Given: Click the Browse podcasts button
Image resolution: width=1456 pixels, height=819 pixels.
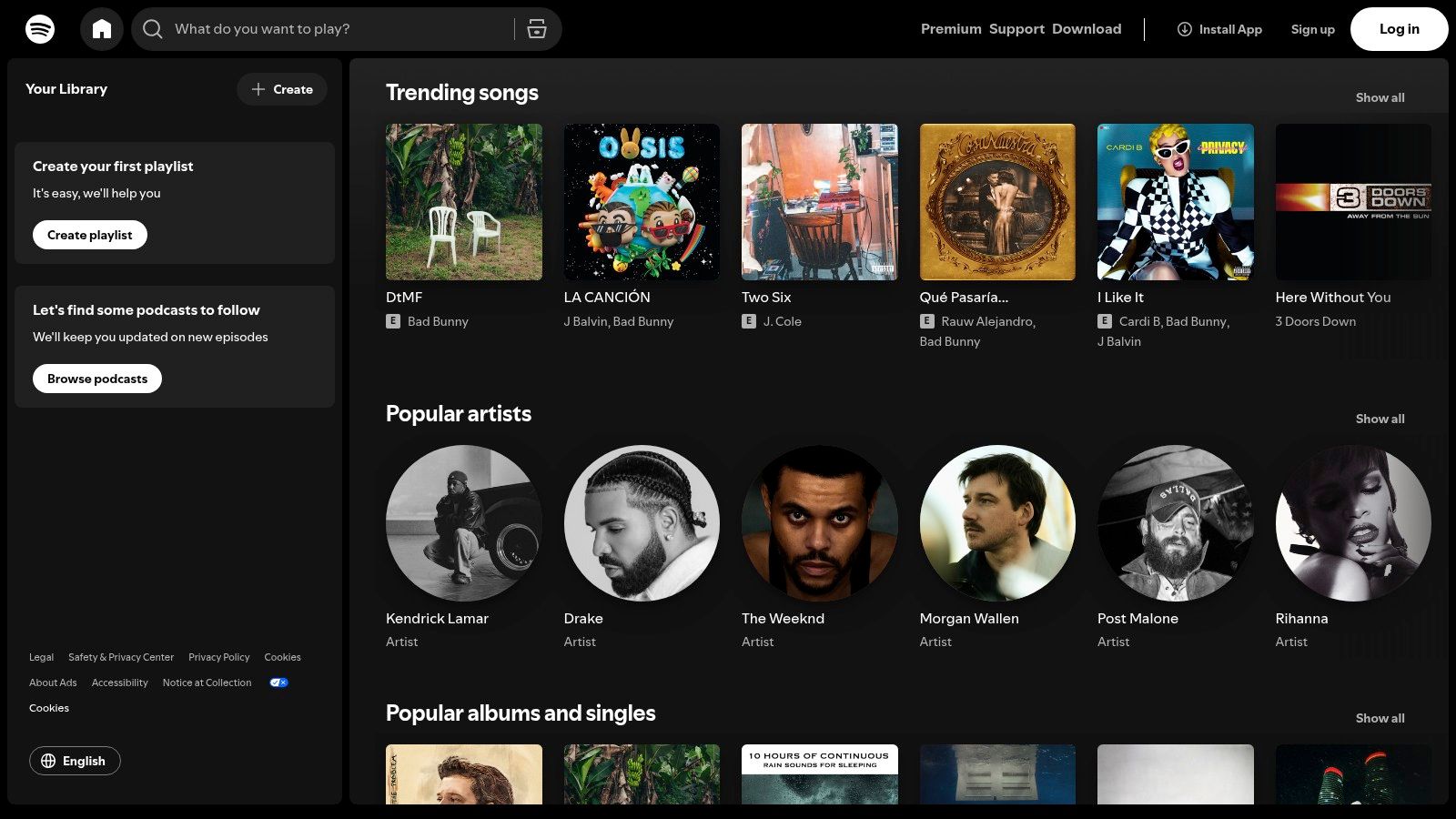Looking at the screenshot, I should click(x=97, y=379).
